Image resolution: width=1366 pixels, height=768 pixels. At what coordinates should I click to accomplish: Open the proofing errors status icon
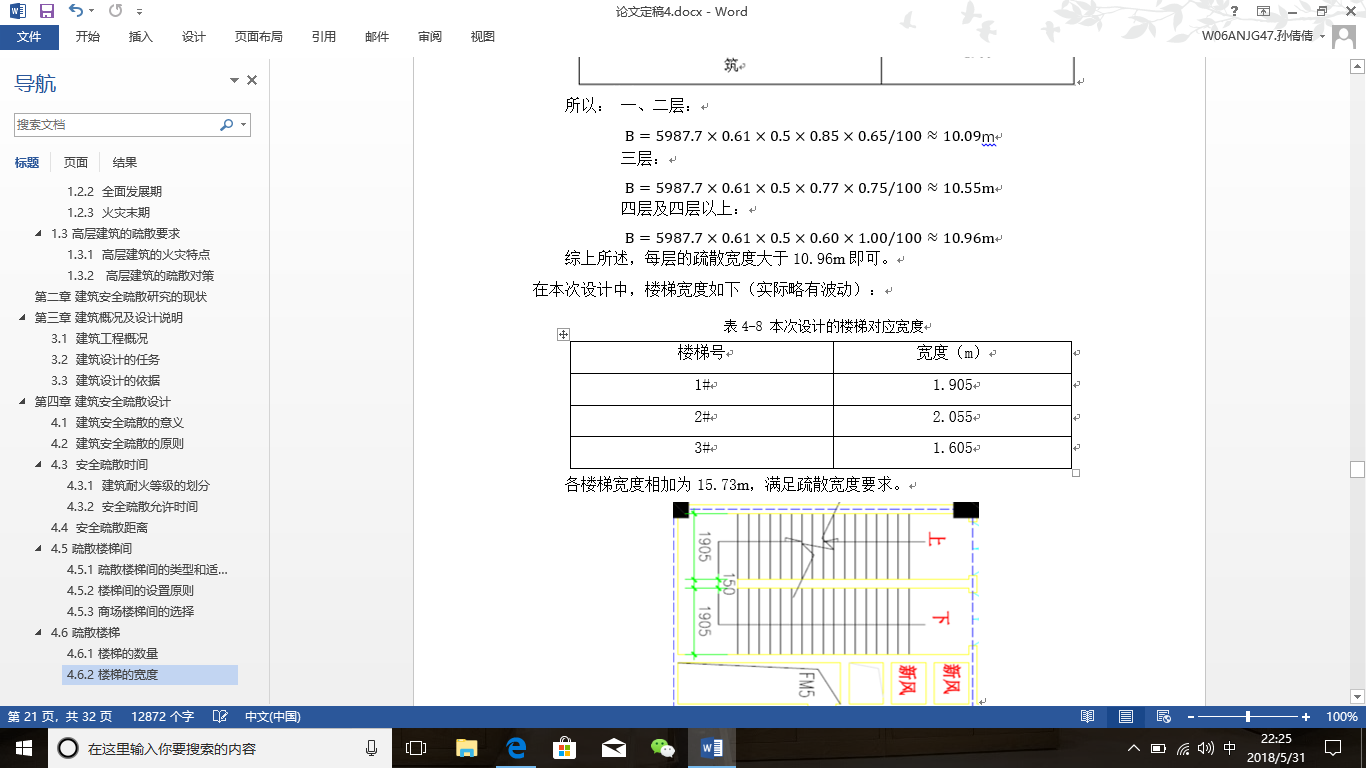point(220,717)
